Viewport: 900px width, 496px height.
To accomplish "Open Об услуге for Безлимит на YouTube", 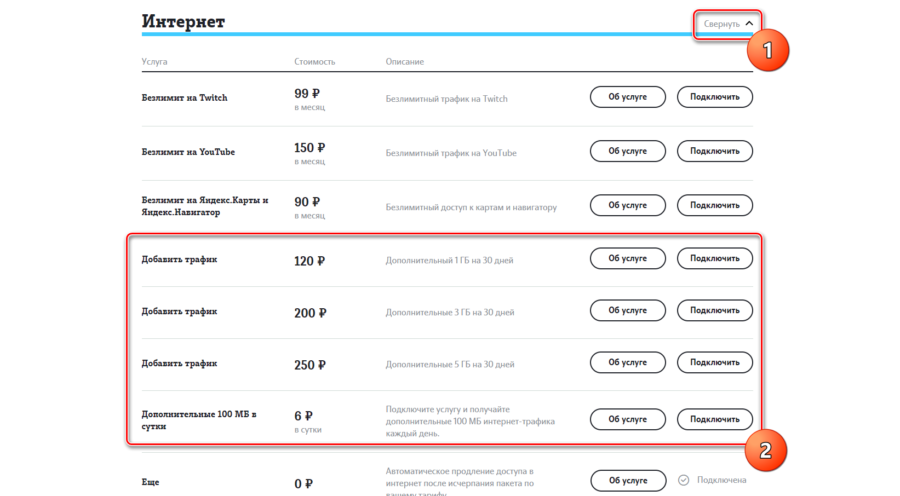I will coord(628,151).
